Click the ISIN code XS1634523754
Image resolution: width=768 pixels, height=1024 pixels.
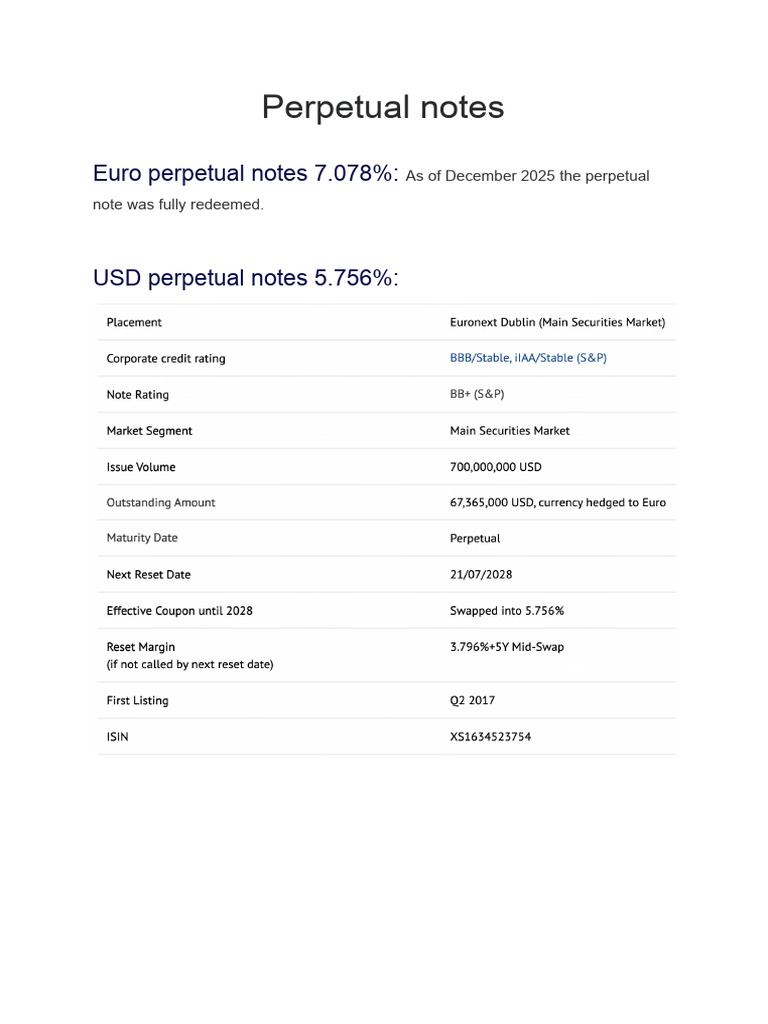490,737
